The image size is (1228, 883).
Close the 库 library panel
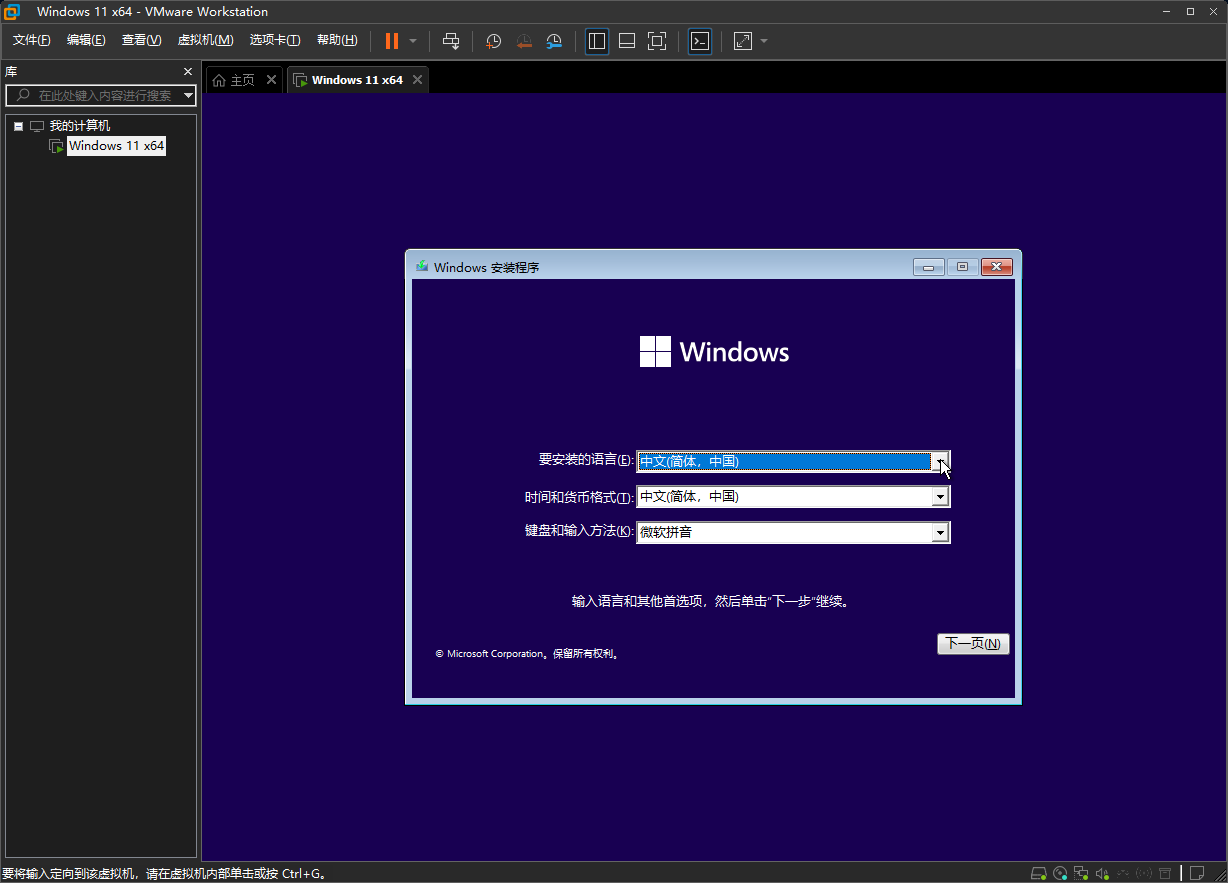188,72
